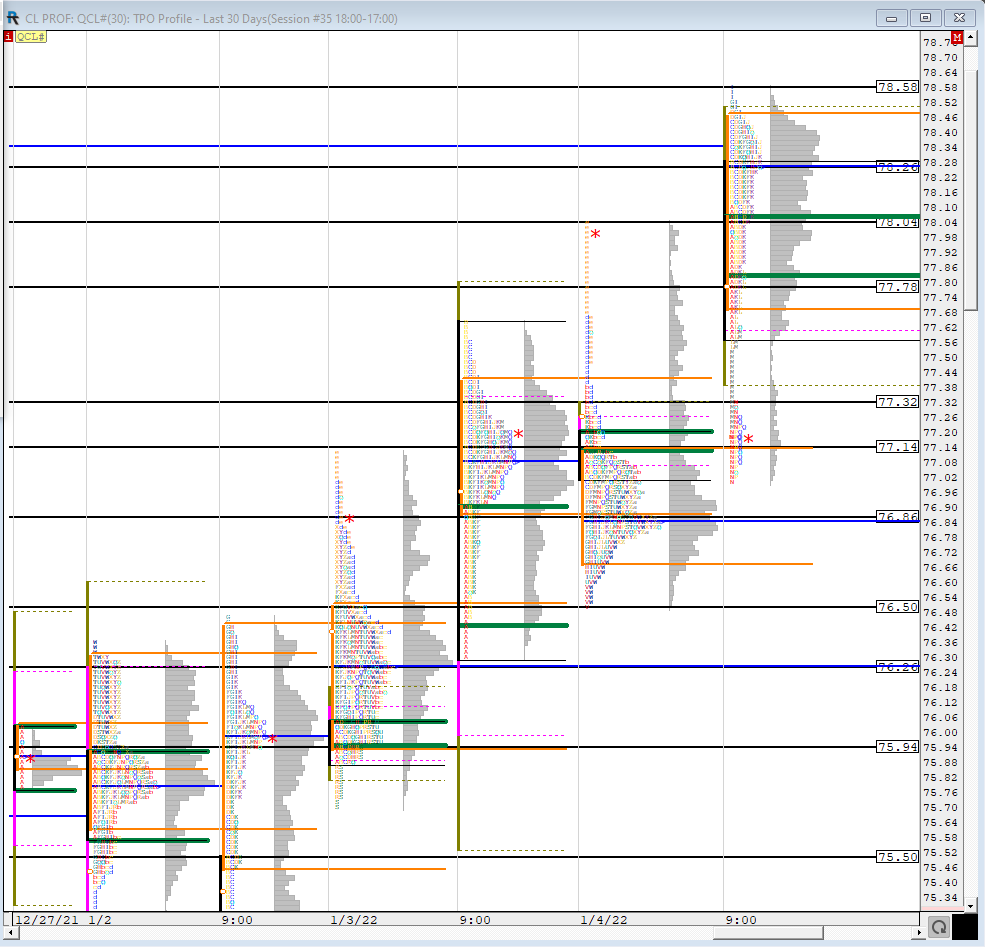Click the 76.12 price on the scale
985x947 pixels.
940,703
